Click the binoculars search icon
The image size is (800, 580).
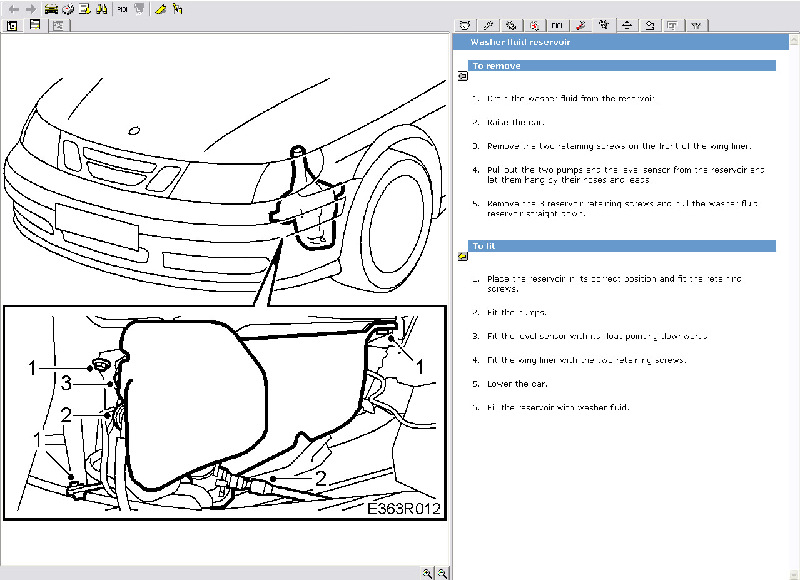(102, 9)
